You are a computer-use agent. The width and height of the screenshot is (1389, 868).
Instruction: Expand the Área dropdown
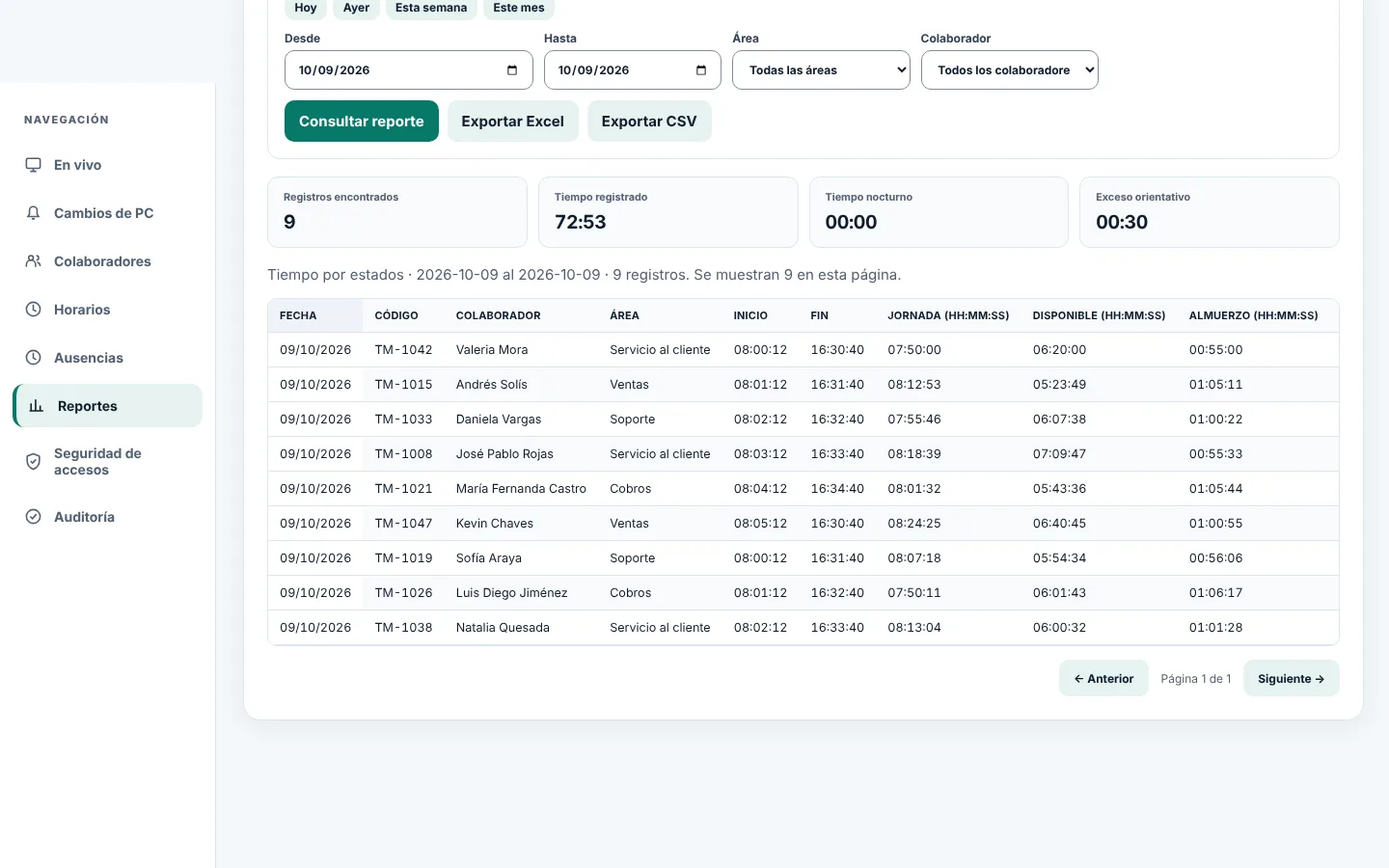(821, 70)
